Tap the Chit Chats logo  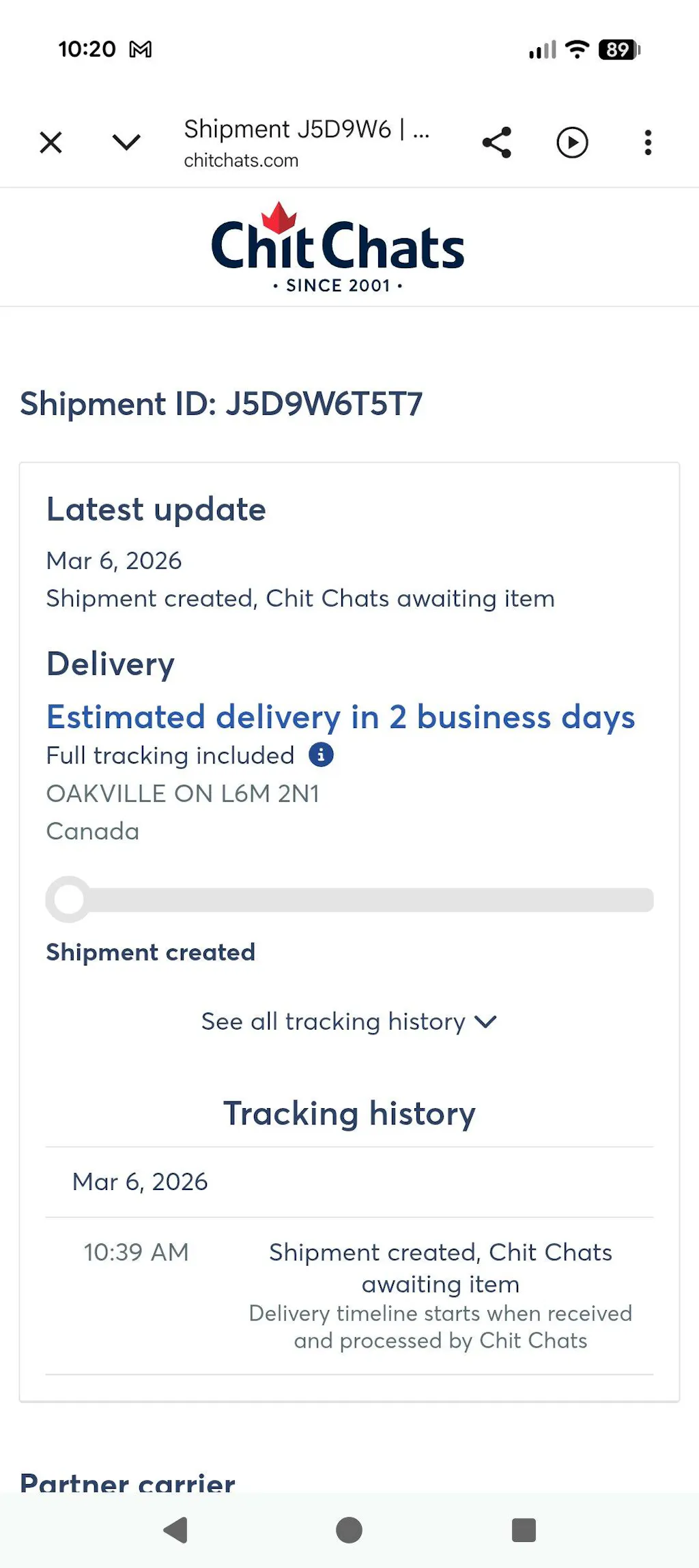tap(338, 248)
